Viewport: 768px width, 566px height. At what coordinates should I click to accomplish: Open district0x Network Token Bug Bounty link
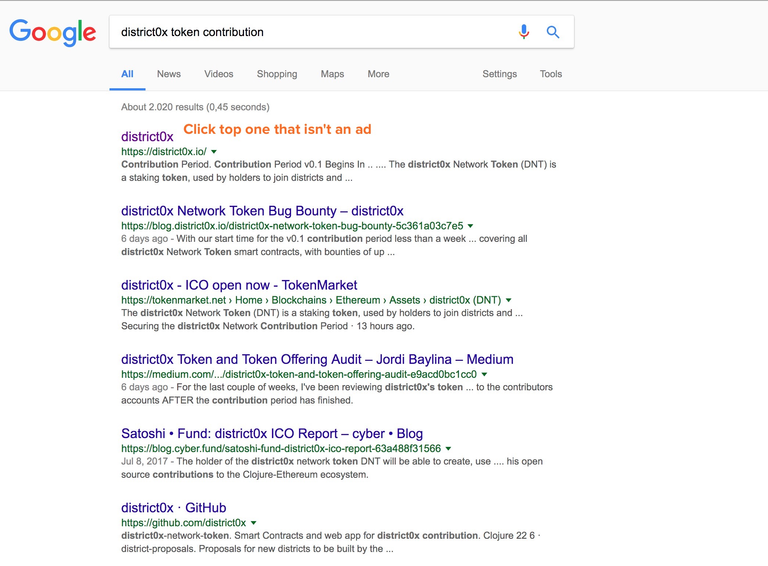coord(262,211)
